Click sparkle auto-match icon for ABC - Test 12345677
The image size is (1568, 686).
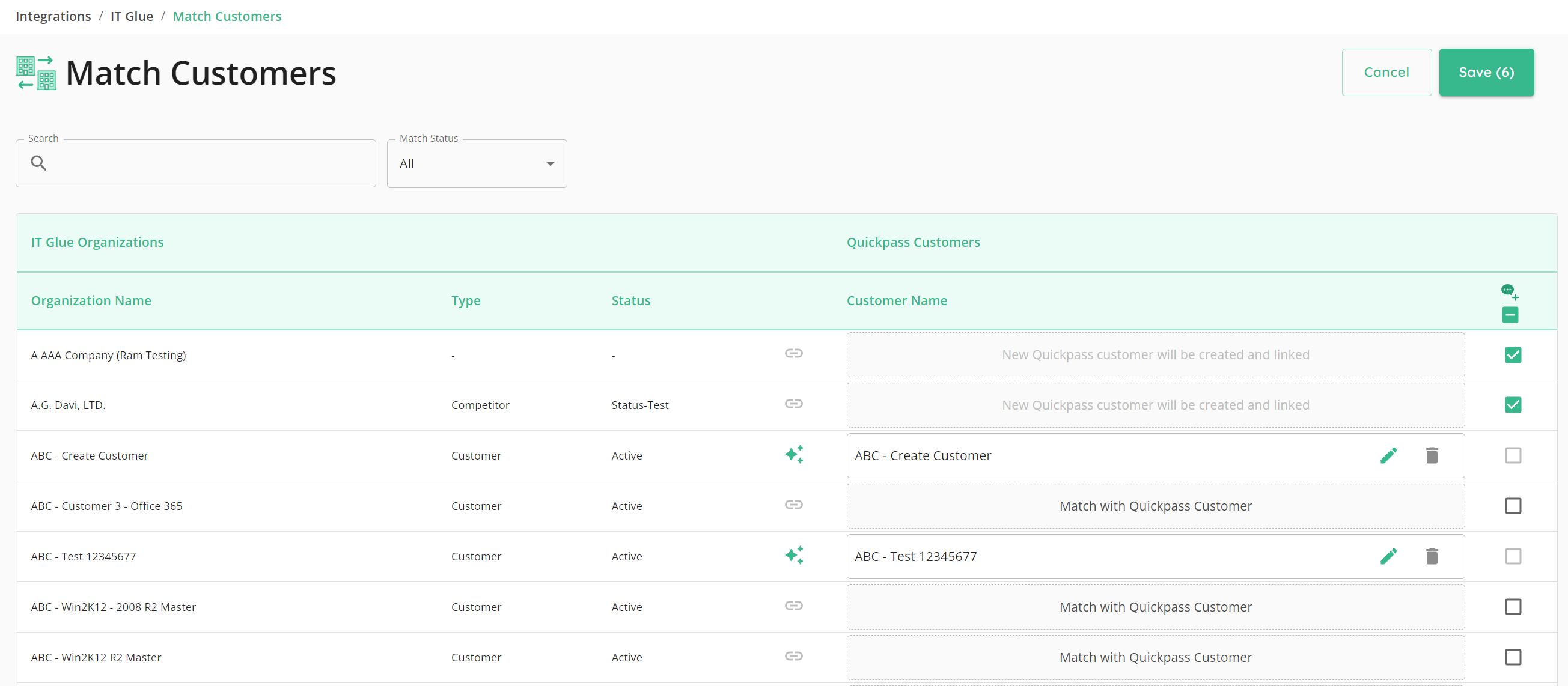(x=794, y=555)
